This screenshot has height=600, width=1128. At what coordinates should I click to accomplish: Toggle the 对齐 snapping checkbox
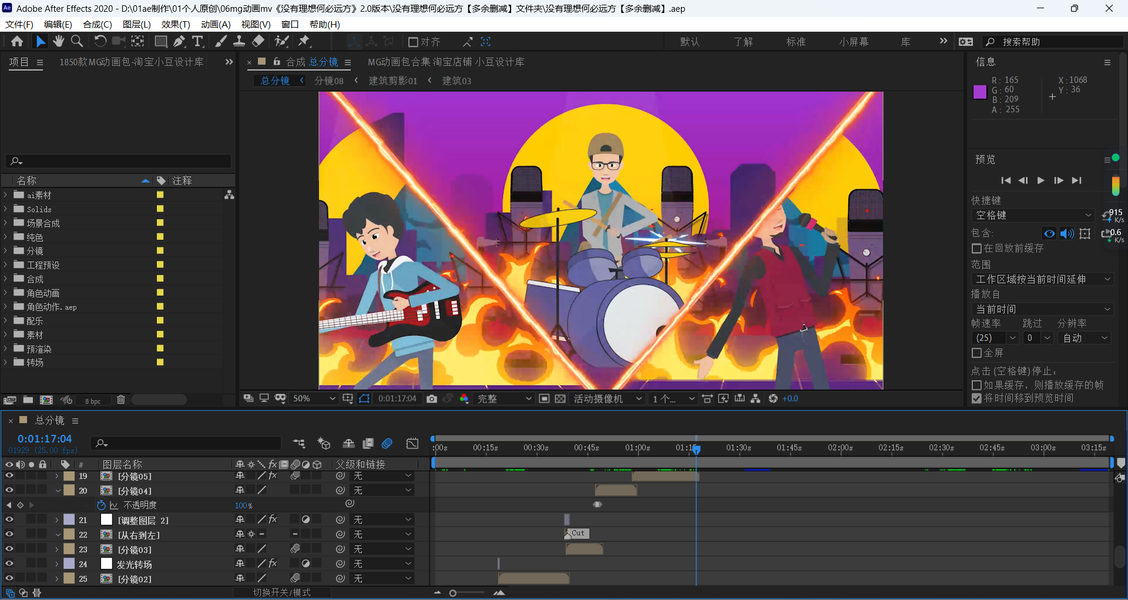pos(413,42)
